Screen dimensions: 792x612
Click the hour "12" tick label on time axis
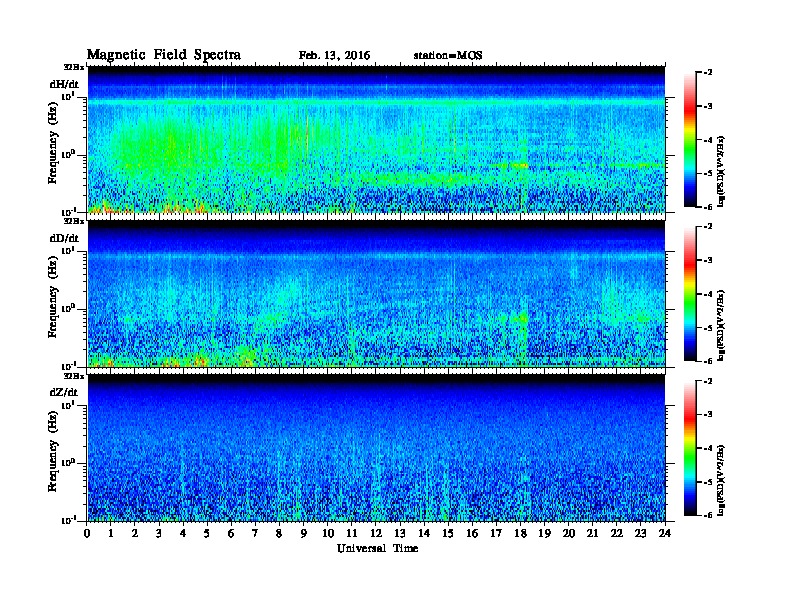(376, 534)
